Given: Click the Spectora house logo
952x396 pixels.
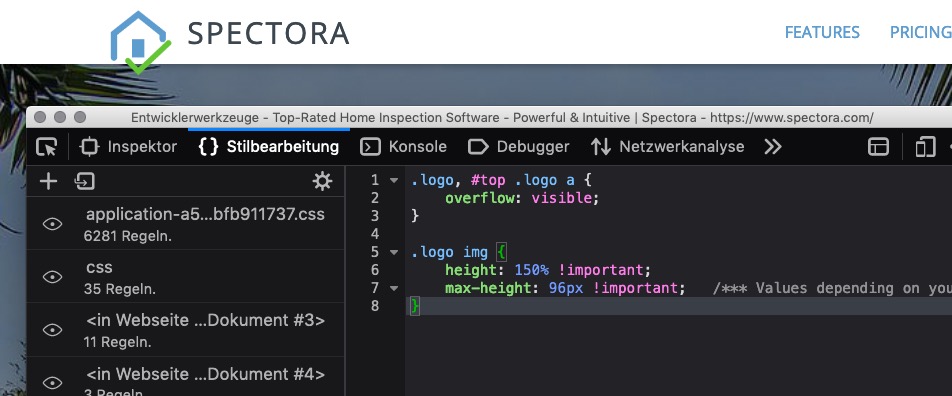Looking at the screenshot, I should point(140,43).
